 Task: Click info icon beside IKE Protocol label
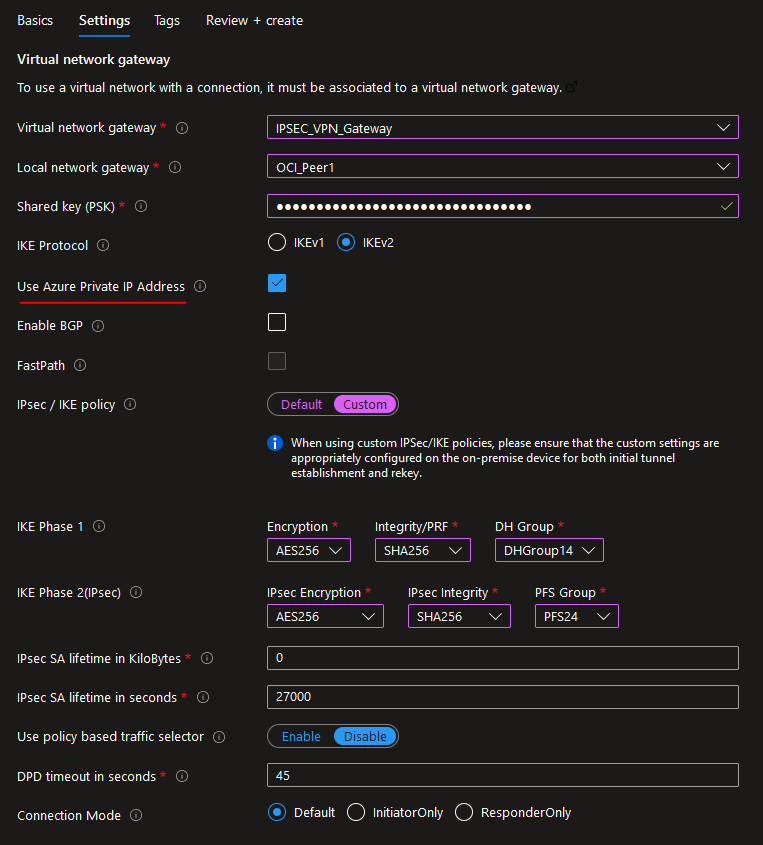[103, 246]
